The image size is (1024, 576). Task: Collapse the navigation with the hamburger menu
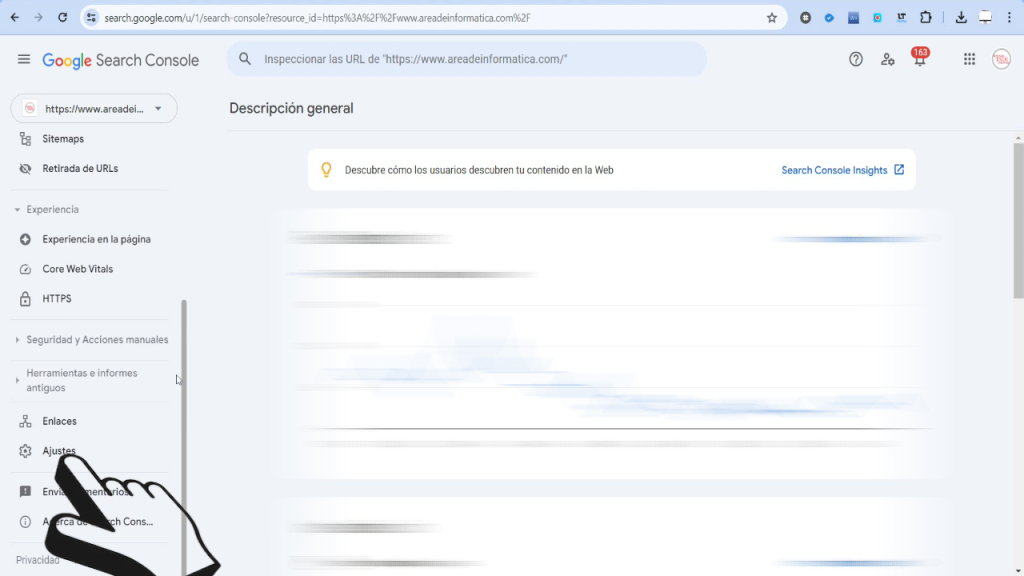(23, 59)
